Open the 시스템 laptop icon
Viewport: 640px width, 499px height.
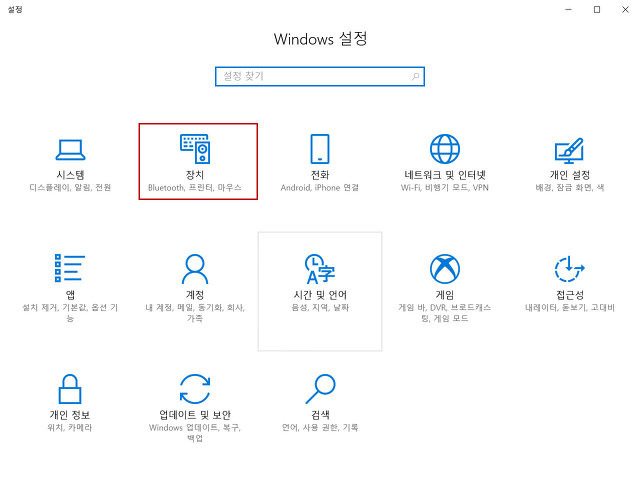[70, 150]
